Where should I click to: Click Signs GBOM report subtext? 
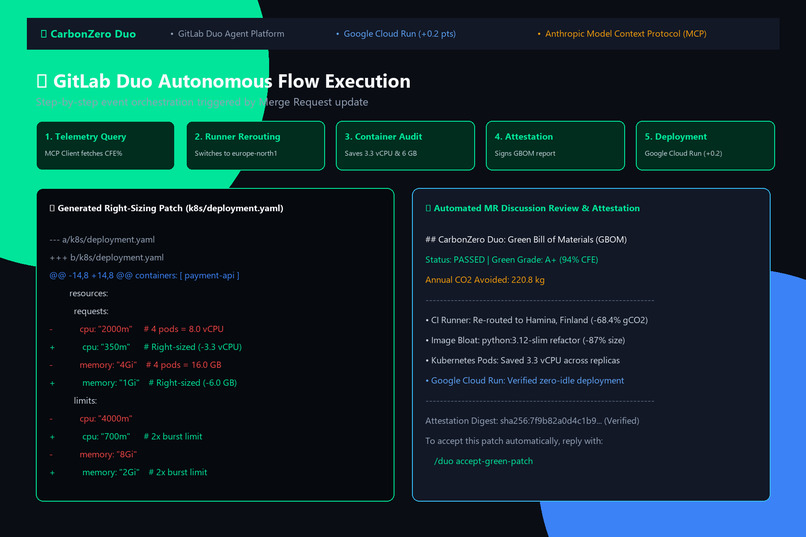click(525, 153)
